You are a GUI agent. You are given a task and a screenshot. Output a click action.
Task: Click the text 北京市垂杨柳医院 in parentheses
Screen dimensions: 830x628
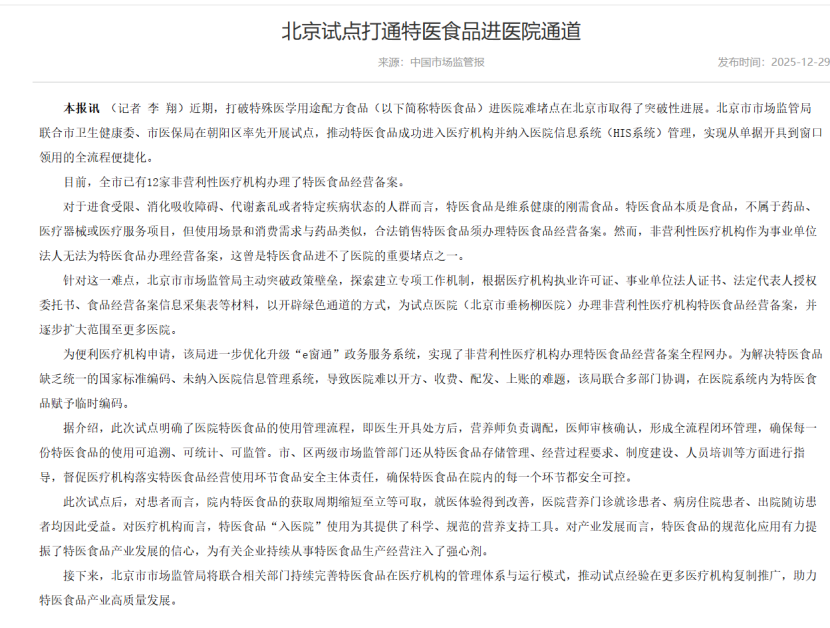pyautogui.click(x=518, y=306)
